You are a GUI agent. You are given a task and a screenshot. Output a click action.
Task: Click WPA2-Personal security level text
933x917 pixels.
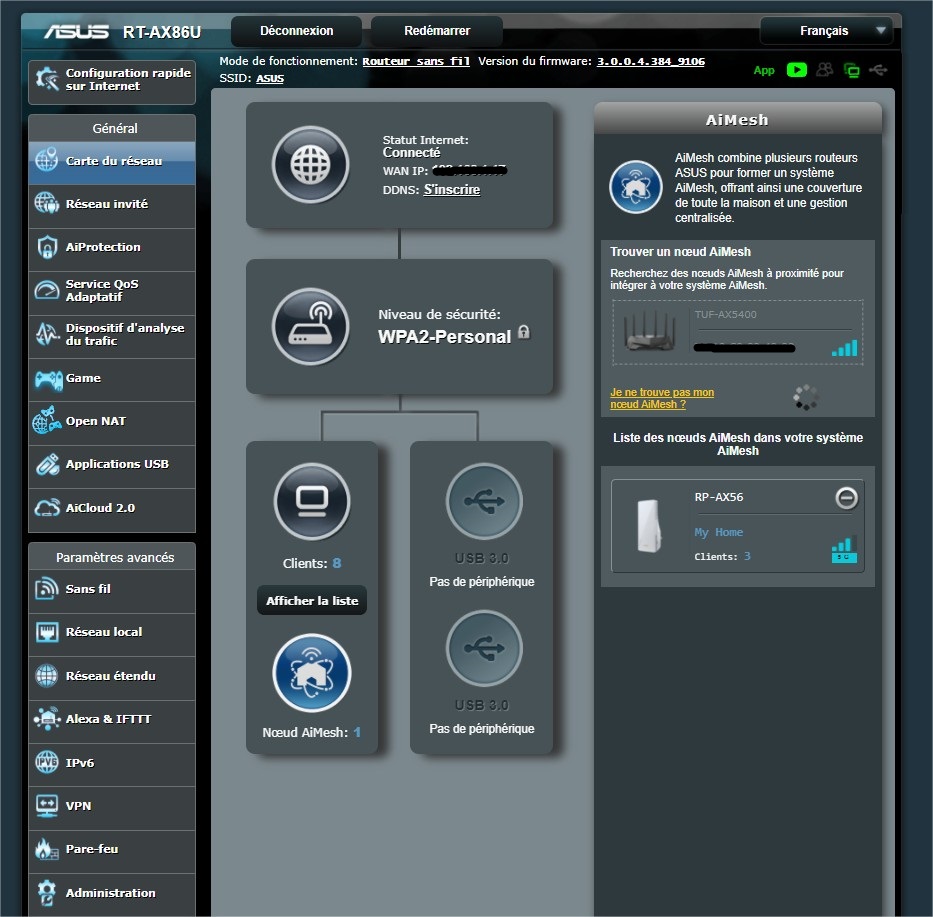point(444,337)
